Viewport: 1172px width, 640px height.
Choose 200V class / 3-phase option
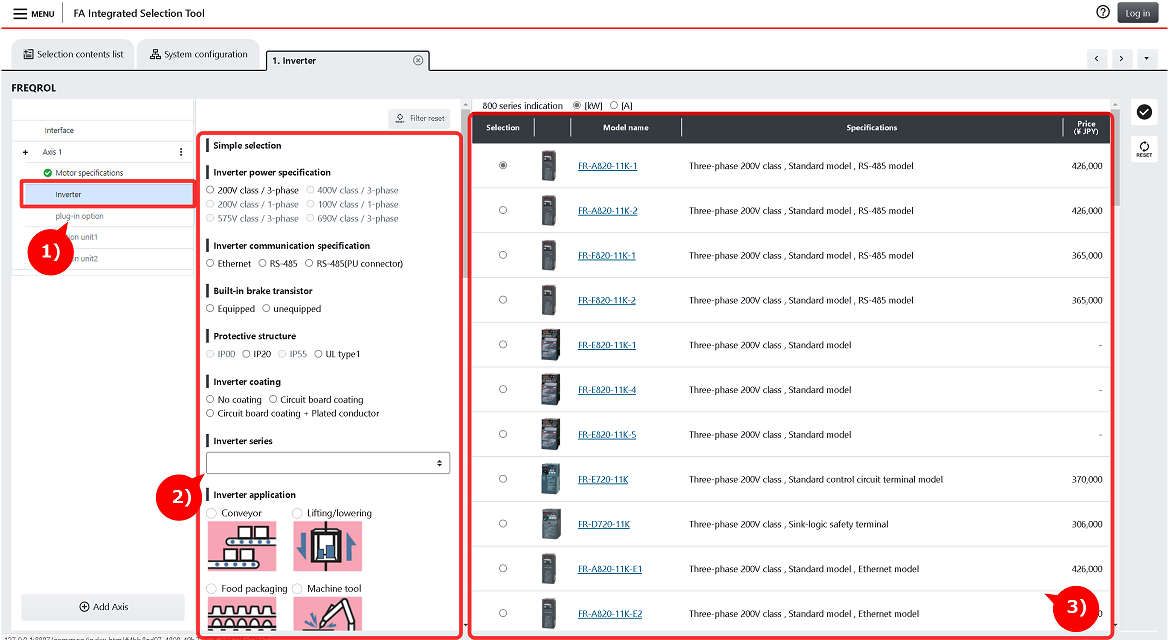pos(210,190)
